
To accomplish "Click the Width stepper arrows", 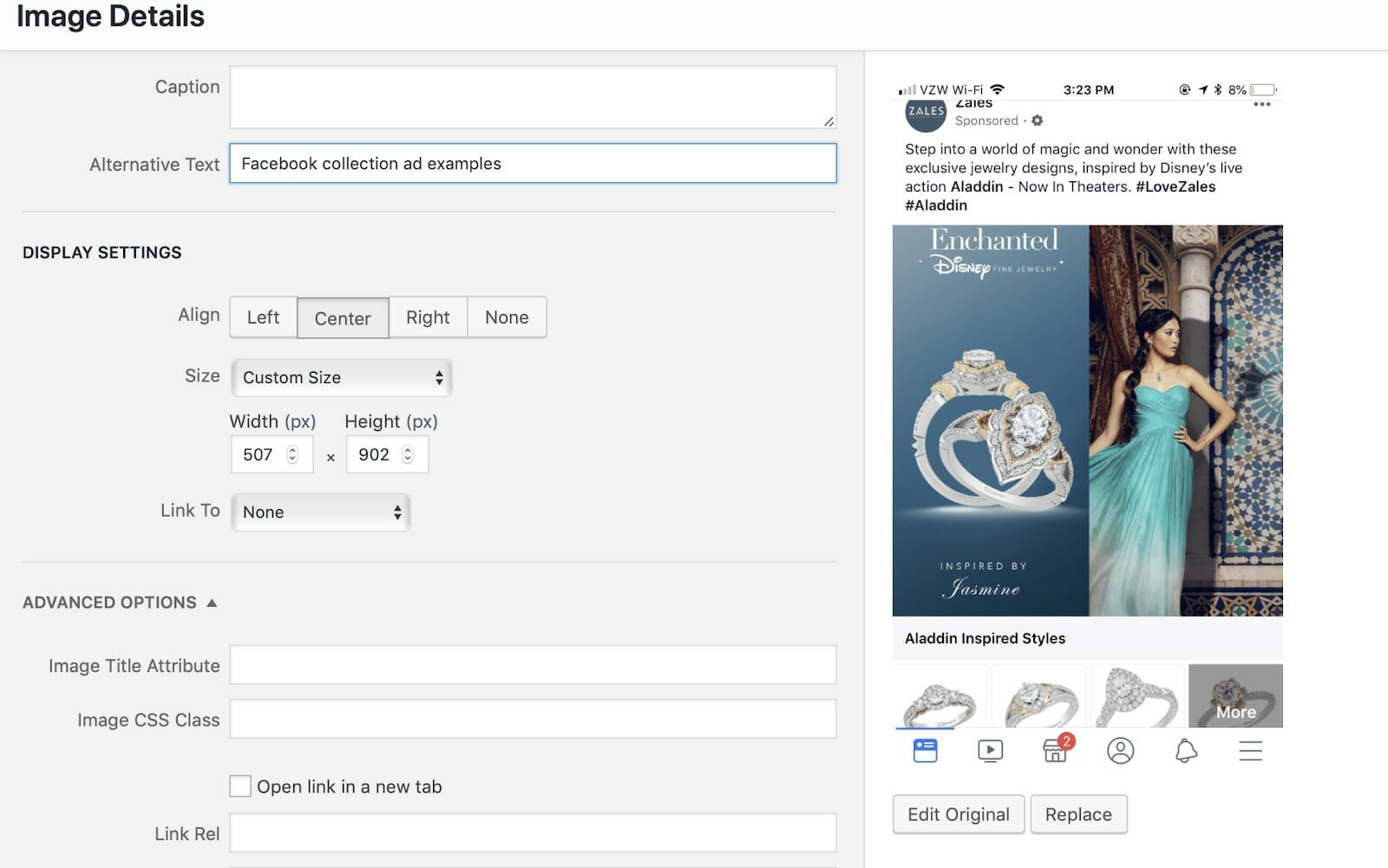I will coord(292,454).
